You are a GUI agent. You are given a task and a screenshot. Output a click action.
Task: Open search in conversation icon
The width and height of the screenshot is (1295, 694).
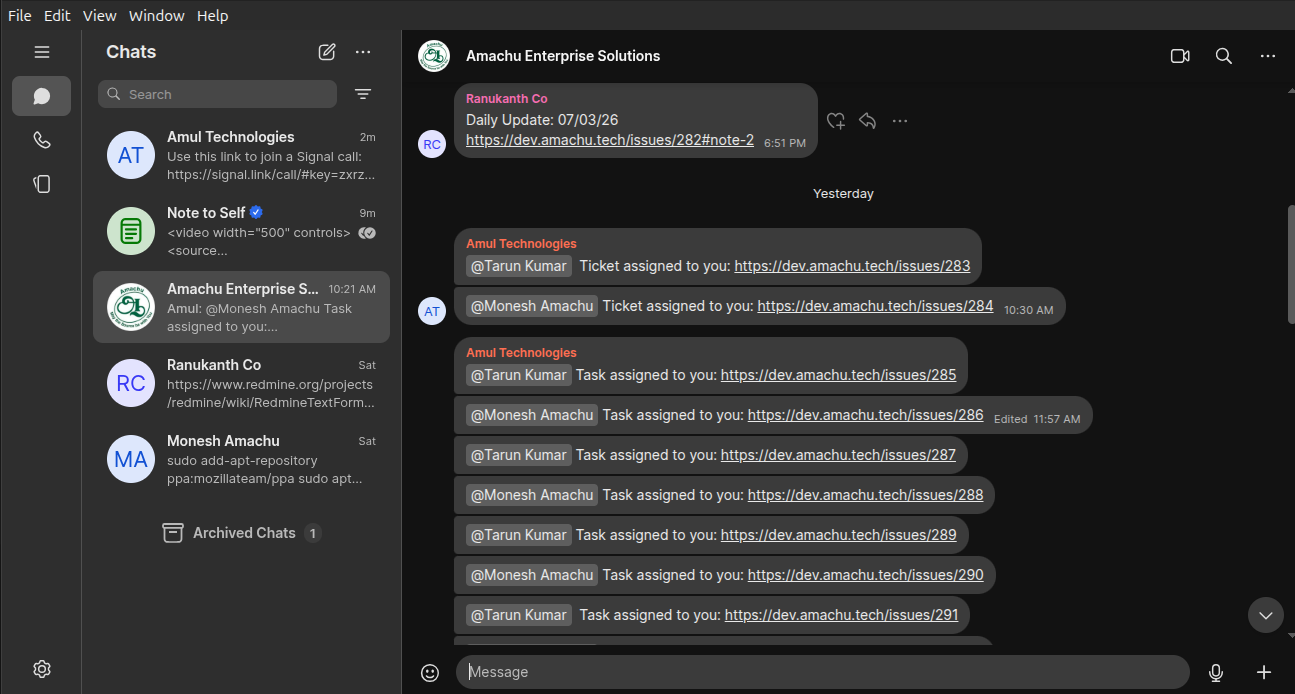point(1223,56)
